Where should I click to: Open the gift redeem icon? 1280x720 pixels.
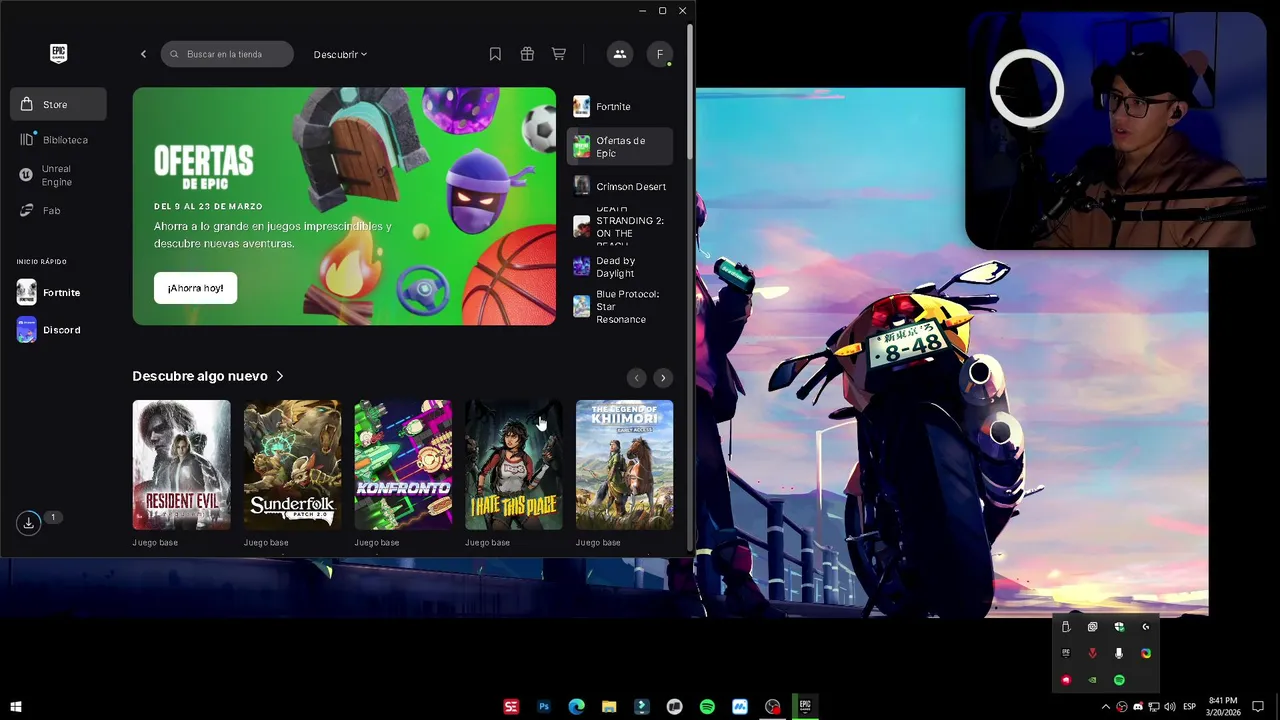pos(527,54)
